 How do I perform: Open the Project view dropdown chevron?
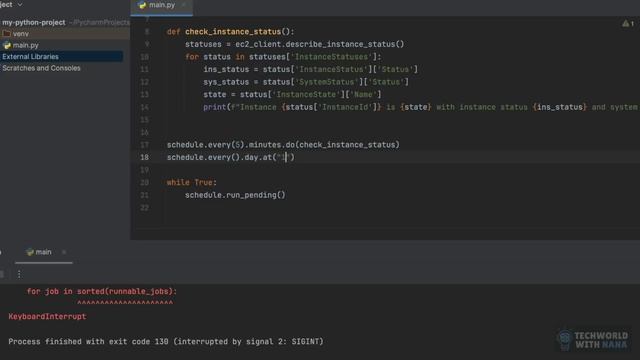point(20,4)
